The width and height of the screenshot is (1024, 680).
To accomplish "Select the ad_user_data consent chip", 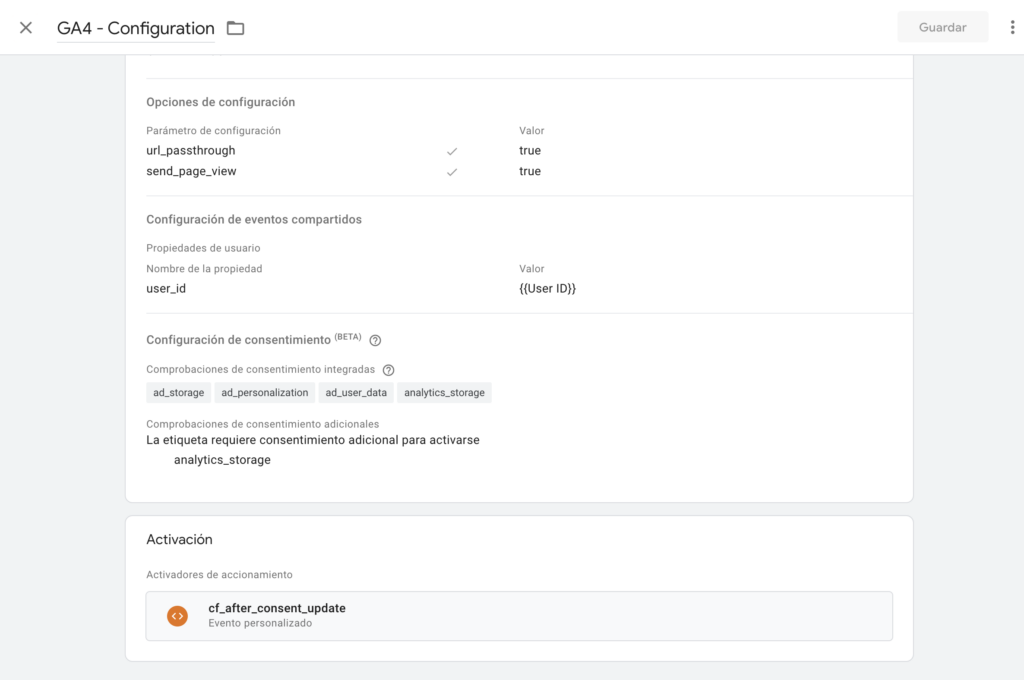I will 356,393.
